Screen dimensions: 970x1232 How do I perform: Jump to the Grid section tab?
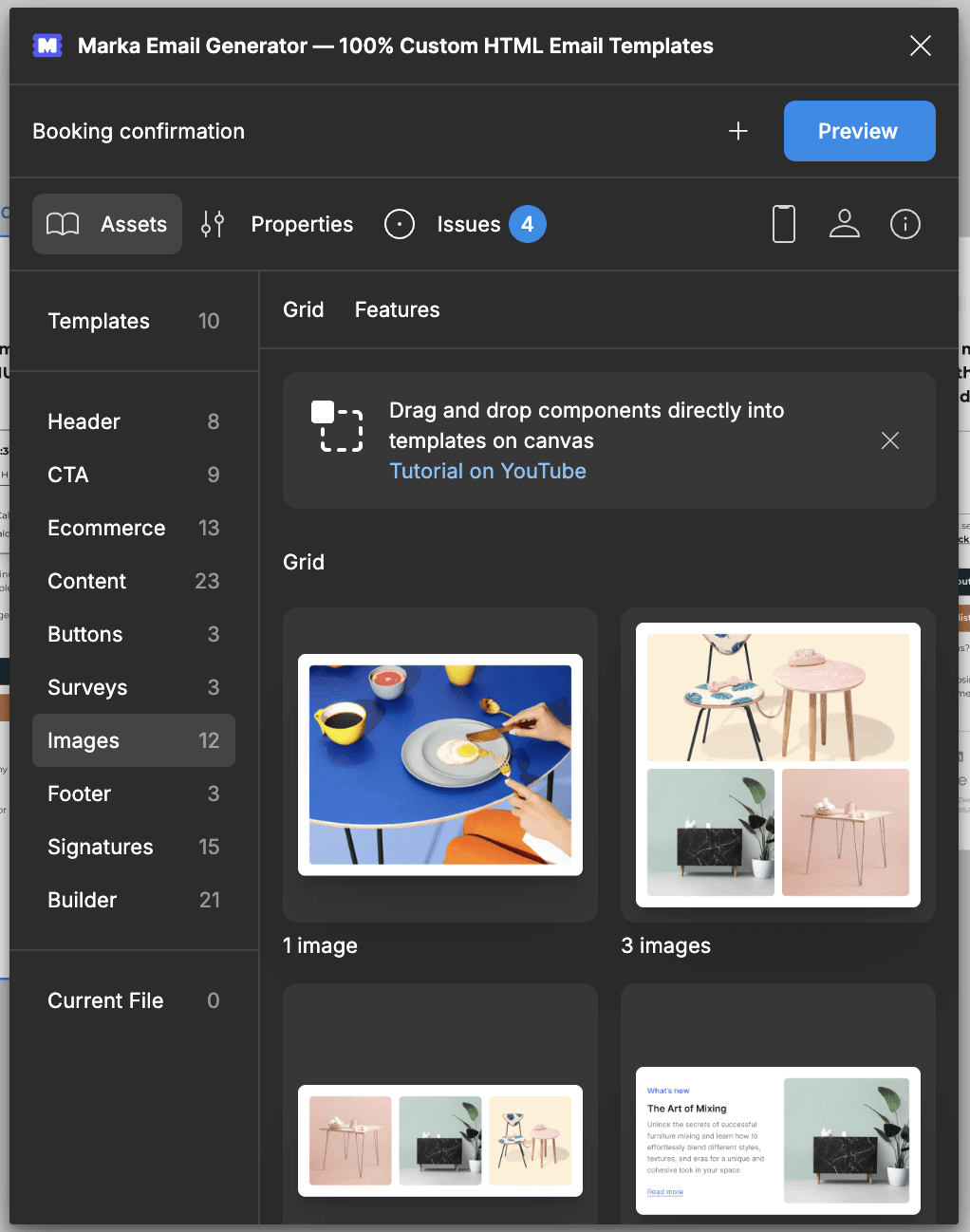[304, 309]
